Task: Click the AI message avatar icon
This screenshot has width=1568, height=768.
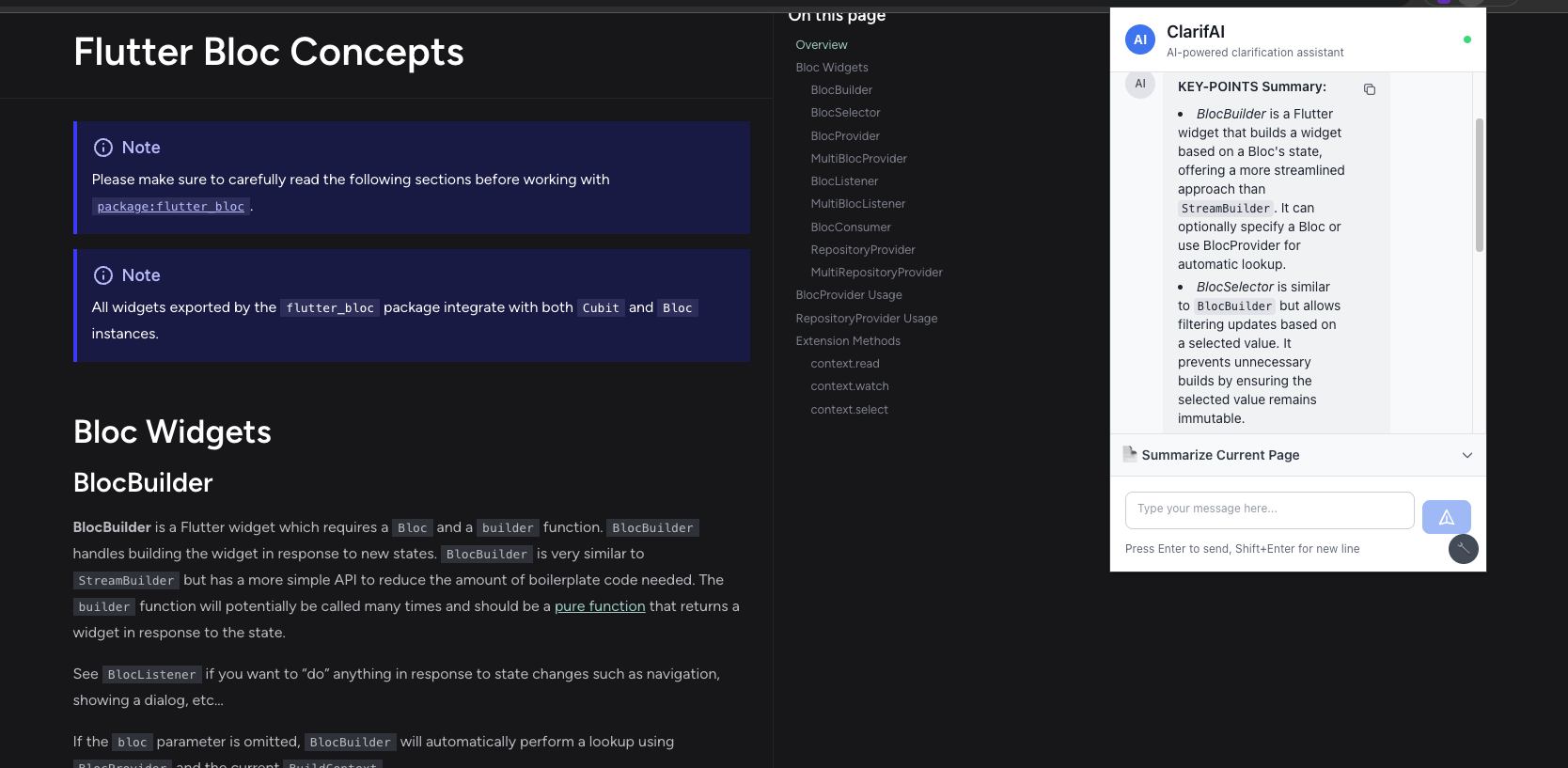Action: (1140, 84)
